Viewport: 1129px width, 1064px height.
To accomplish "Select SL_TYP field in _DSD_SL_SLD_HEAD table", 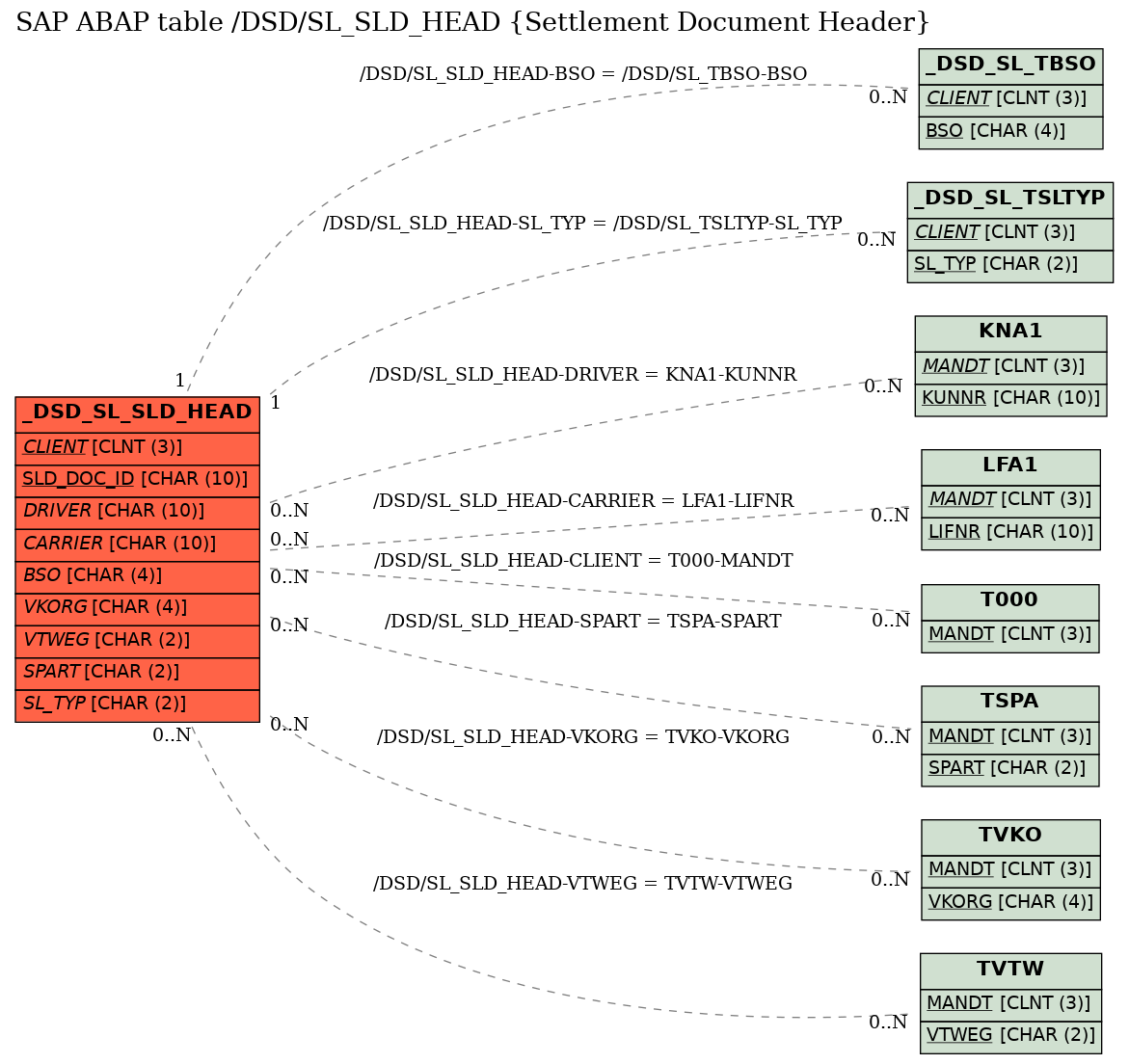I will [x=138, y=705].
